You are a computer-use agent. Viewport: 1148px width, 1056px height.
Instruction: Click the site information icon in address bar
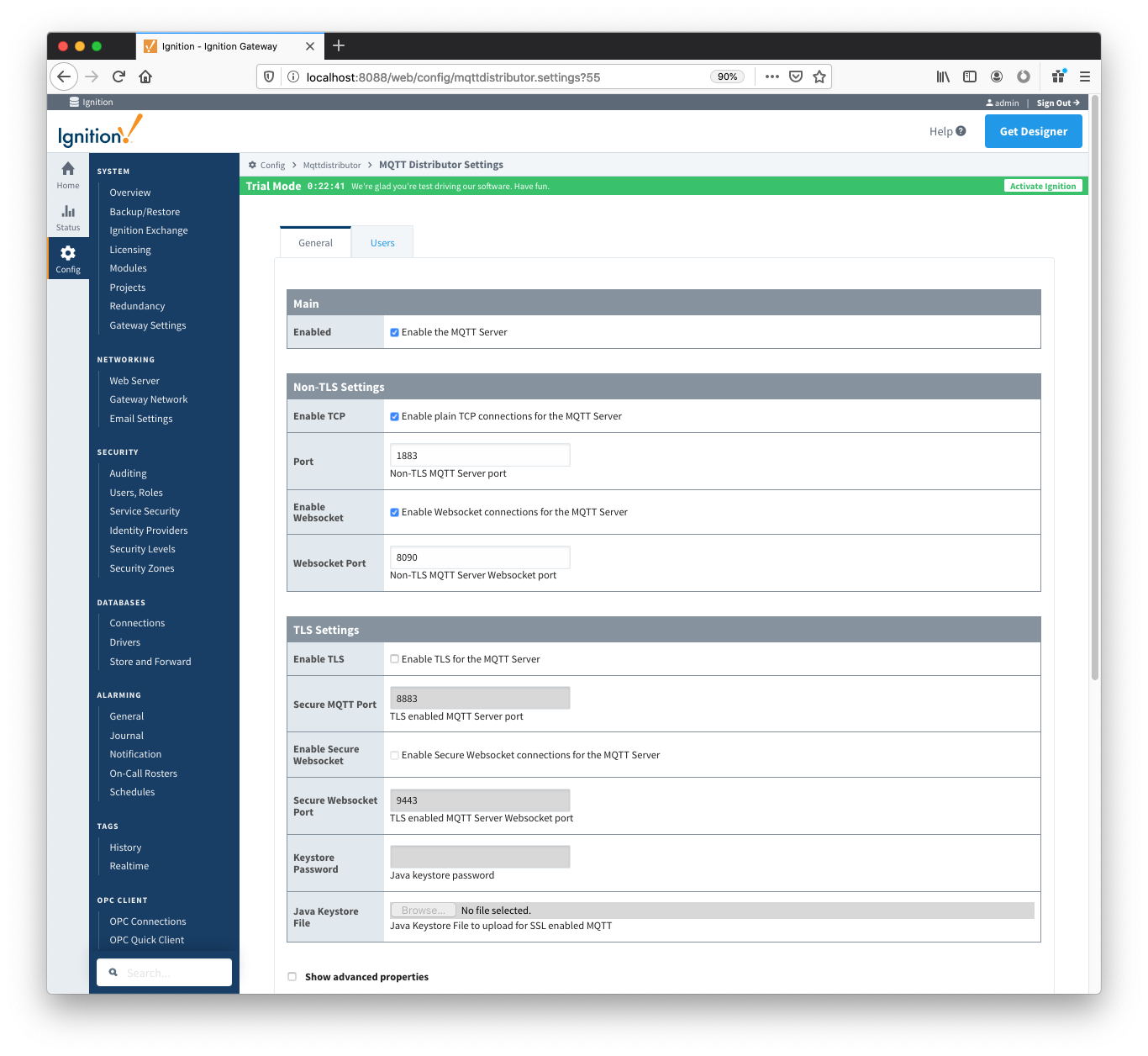pyautogui.click(x=293, y=77)
